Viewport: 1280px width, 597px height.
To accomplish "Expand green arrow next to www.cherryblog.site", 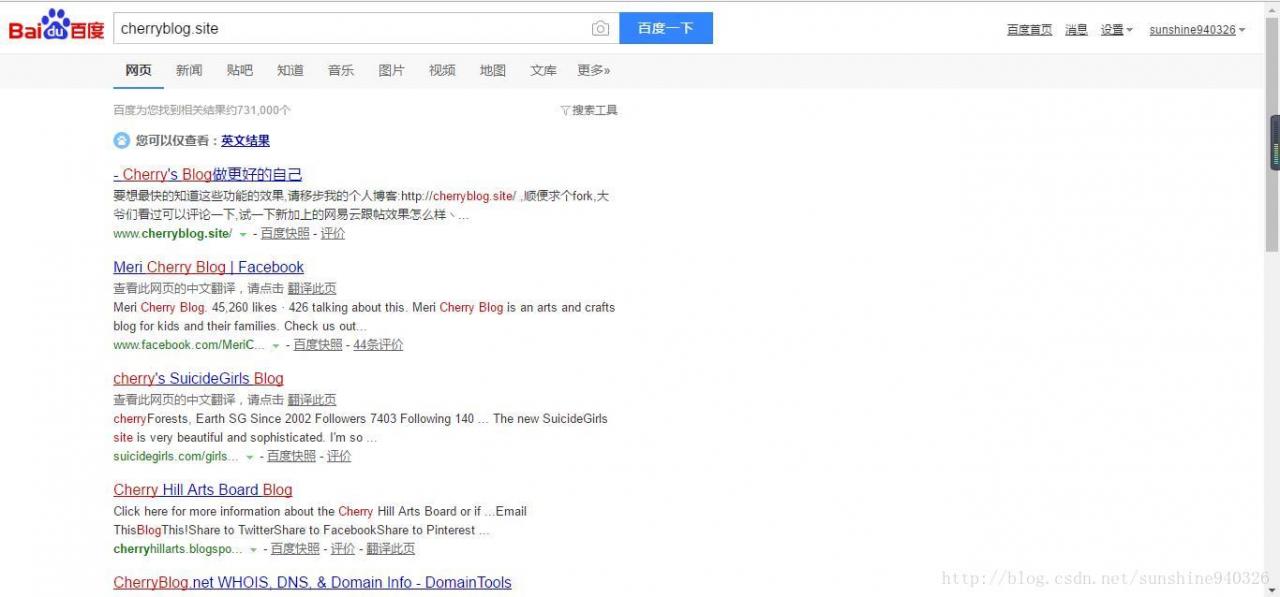I will coord(243,234).
